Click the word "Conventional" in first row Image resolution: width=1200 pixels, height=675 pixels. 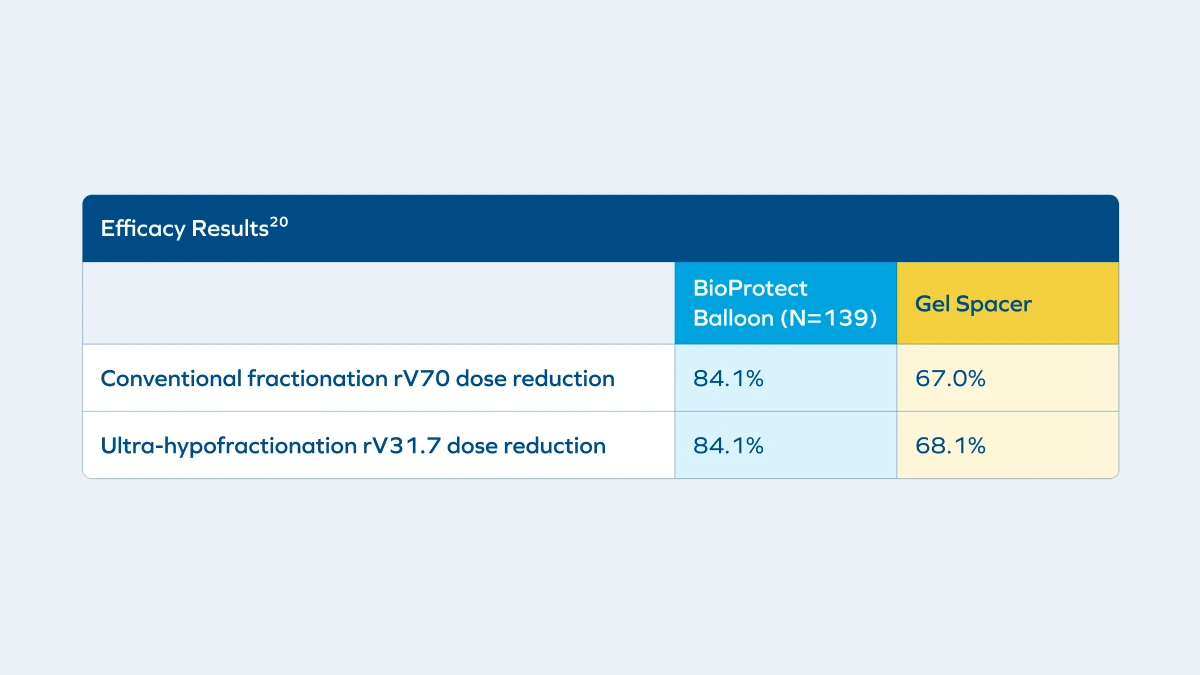(171, 378)
